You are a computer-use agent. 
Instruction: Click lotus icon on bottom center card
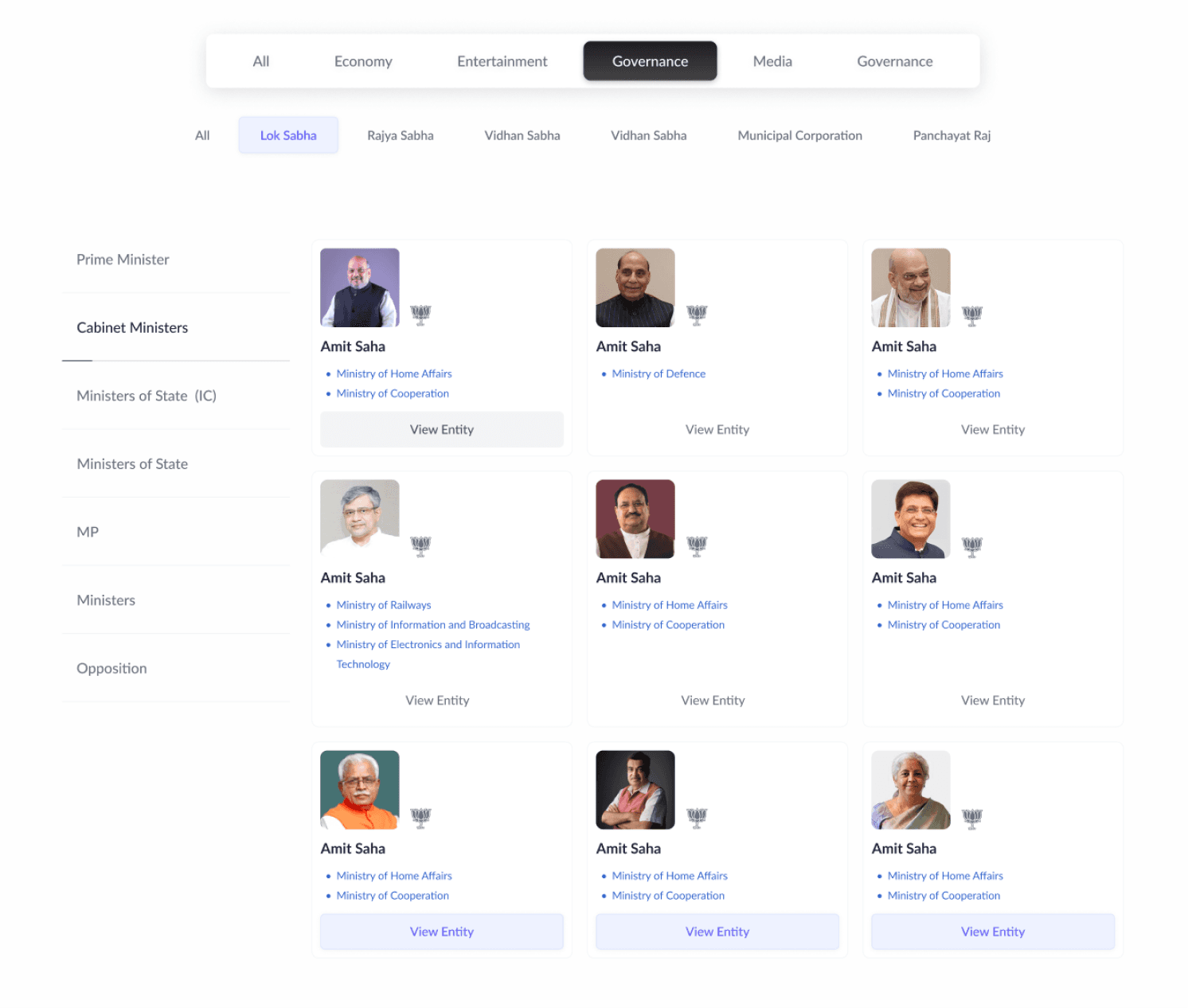(697, 817)
